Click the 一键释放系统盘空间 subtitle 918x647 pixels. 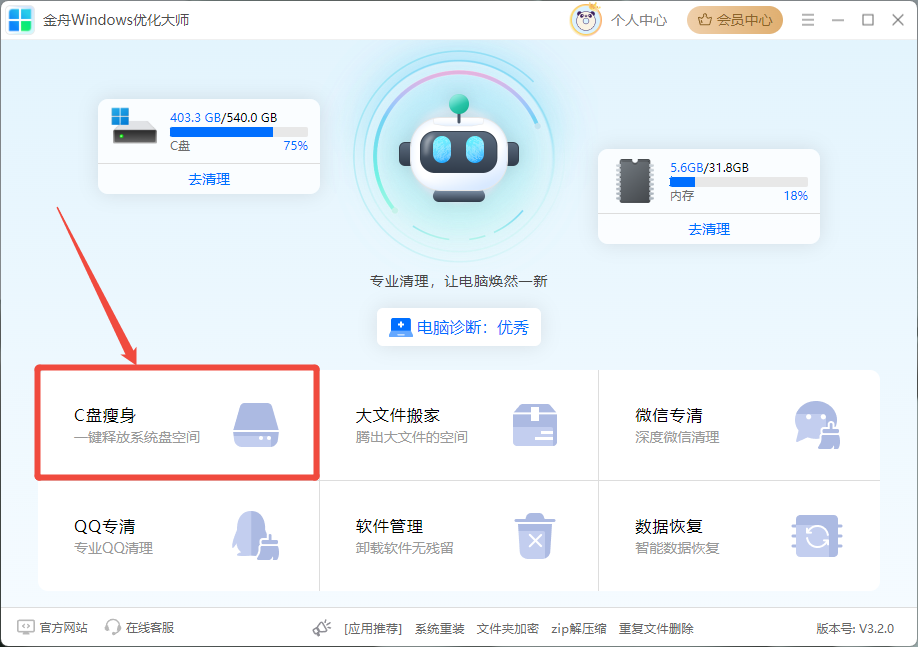click(137, 437)
